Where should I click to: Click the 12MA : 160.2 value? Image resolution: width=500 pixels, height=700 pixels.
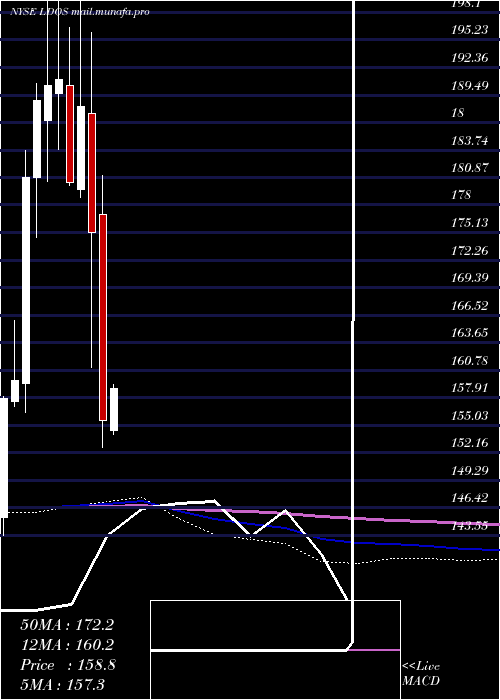[x=67, y=645]
